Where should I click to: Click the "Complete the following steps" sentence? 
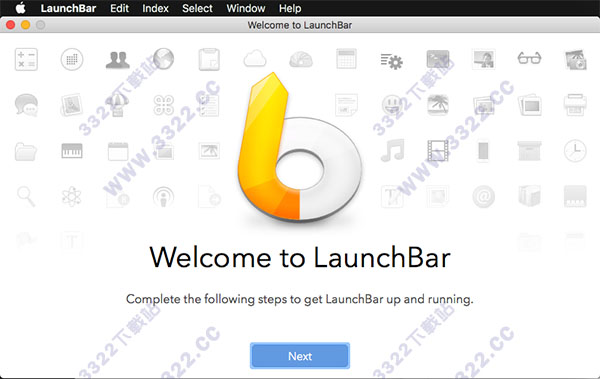tap(300, 299)
